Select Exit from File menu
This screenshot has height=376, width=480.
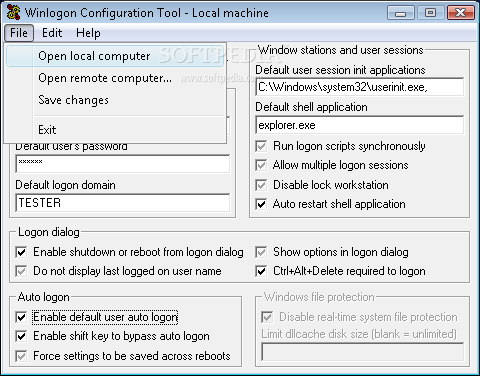(x=115, y=129)
